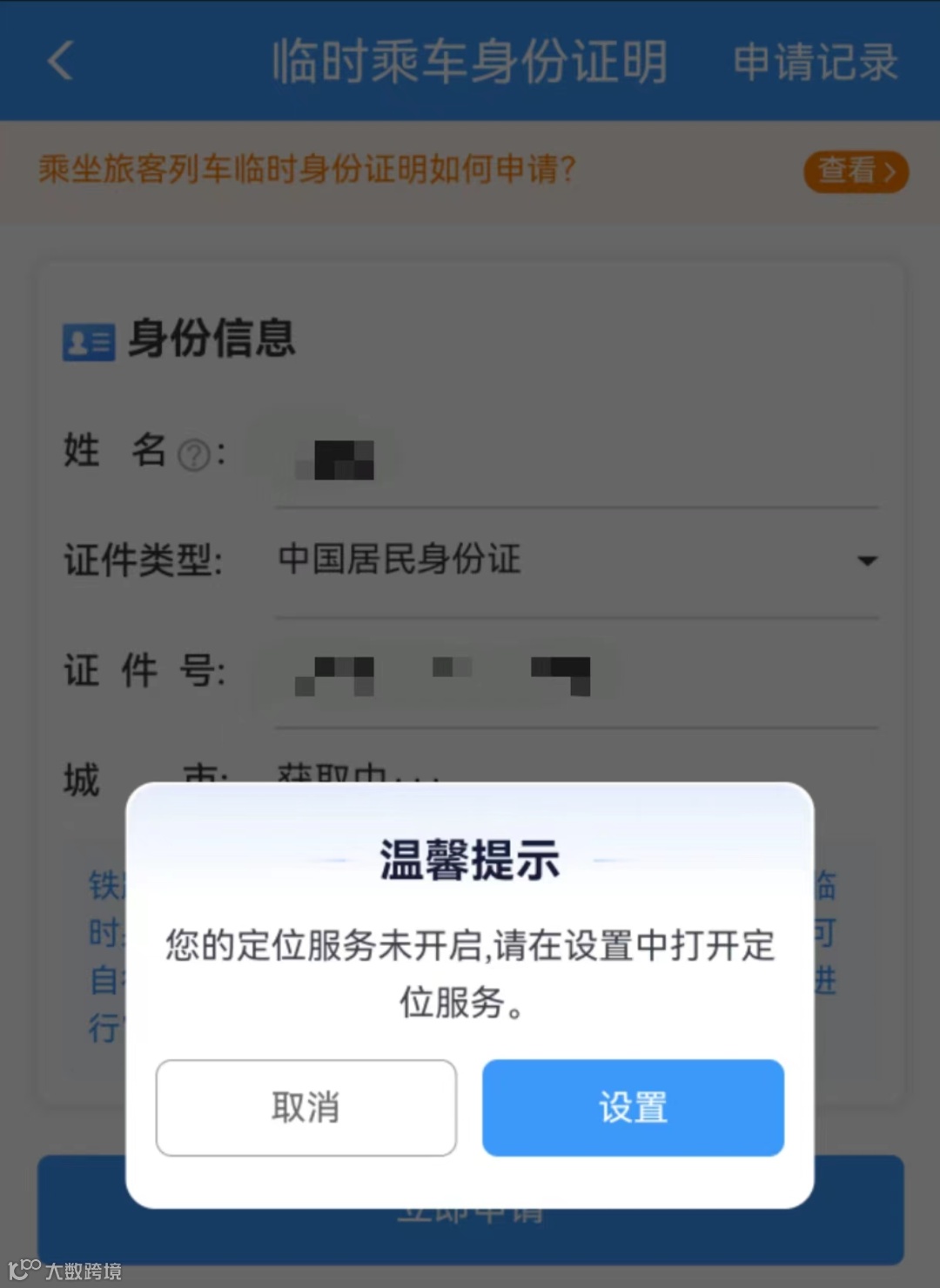This screenshot has height=1288, width=940.
Task: Open the 中国居民身份证 selection box
Action: (576, 560)
